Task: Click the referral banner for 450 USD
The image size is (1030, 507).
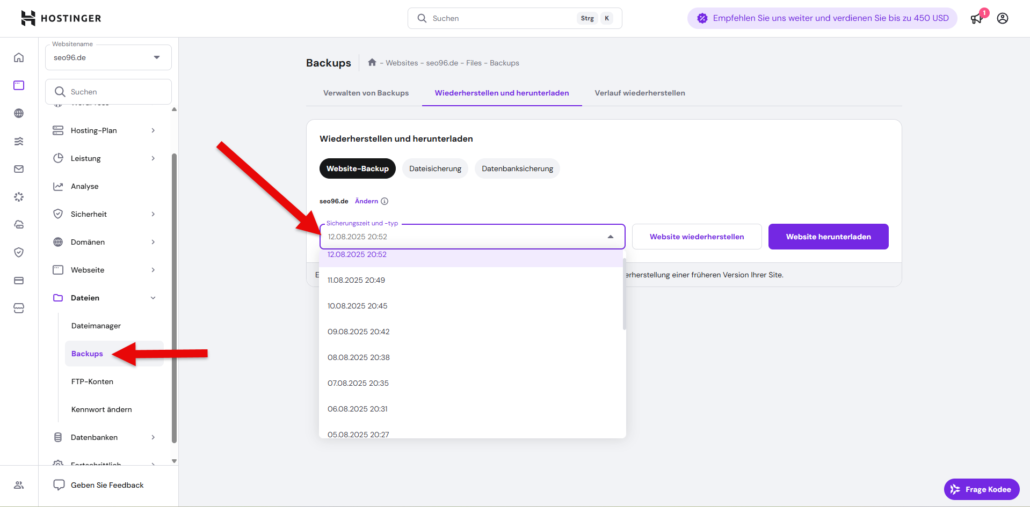Action: (x=822, y=18)
